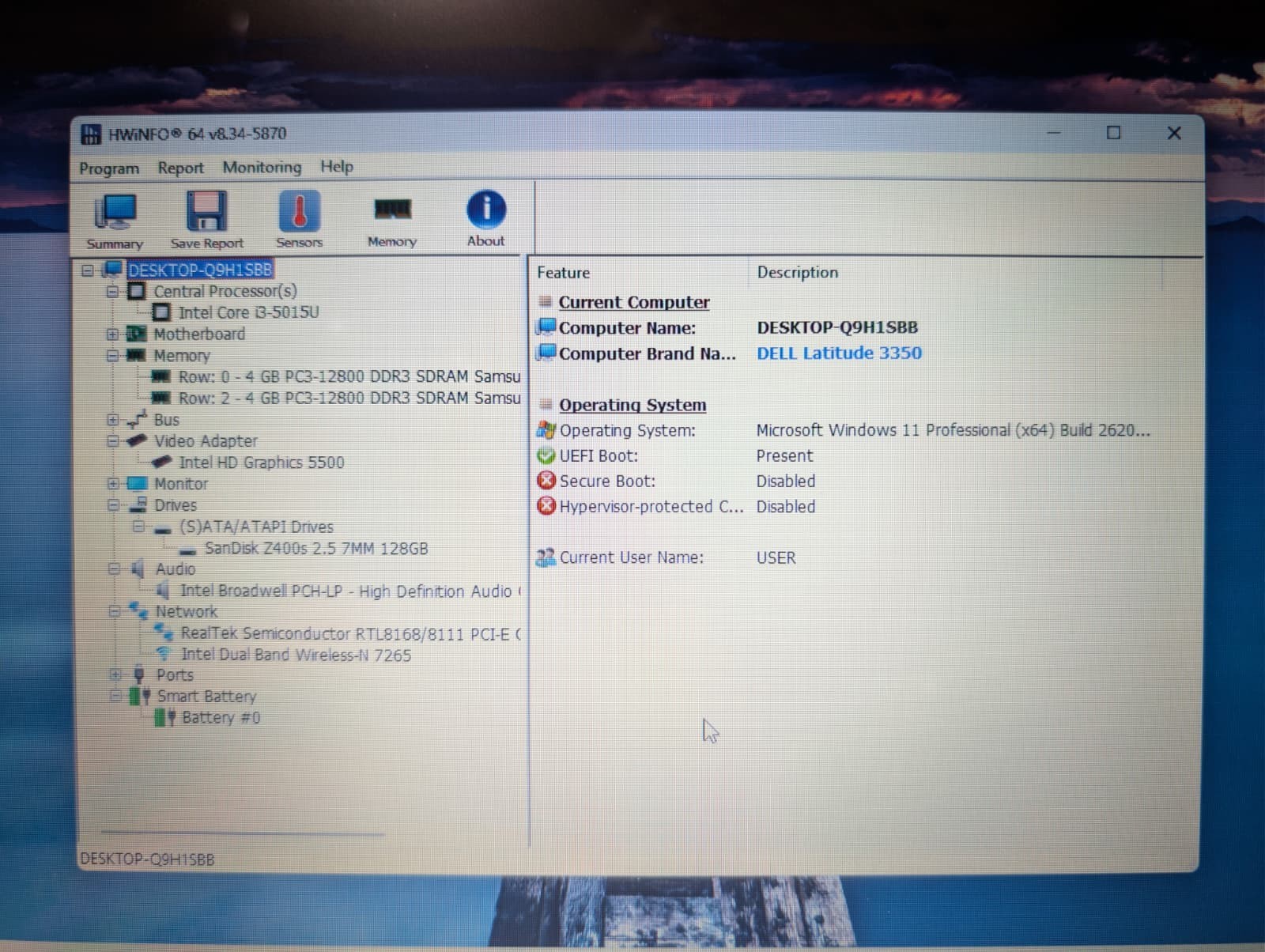The image size is (1265, 952).
Task: Collapse the Memory tree node
Action: tap(112, 356)
